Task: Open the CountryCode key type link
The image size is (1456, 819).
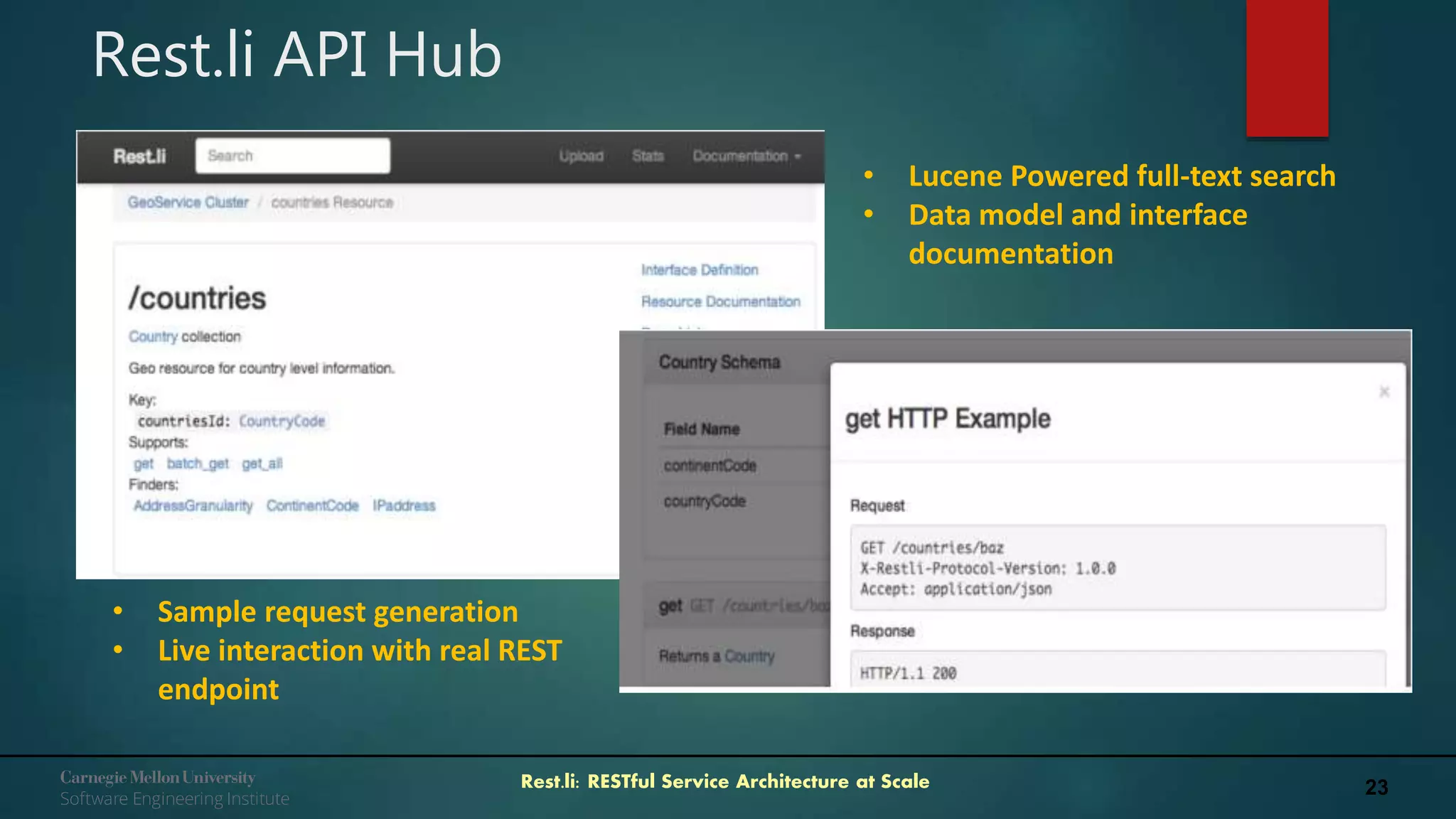Action: 282,421
